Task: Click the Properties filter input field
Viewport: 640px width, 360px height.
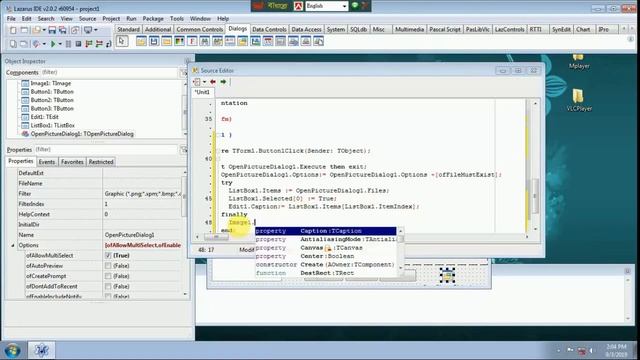Action: (106, 149)
